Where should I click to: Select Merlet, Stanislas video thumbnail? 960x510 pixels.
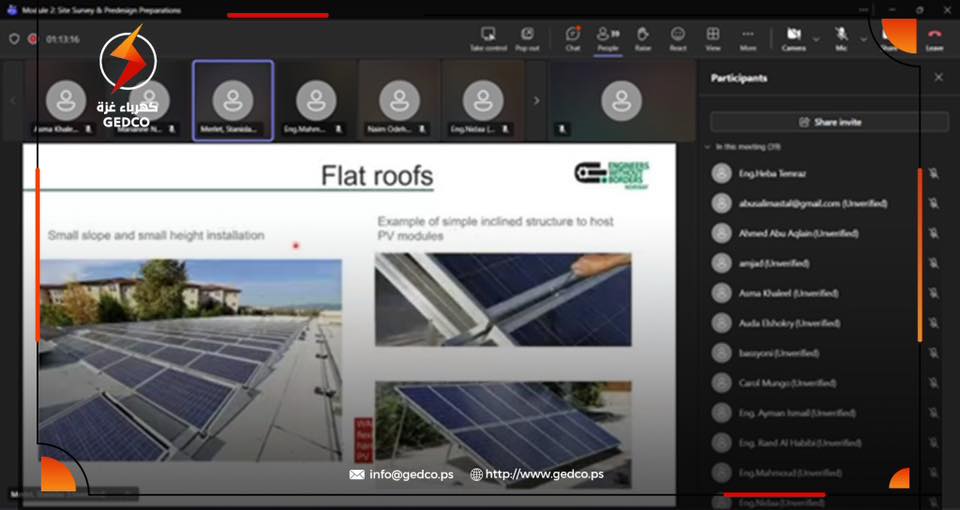point(232,101)
